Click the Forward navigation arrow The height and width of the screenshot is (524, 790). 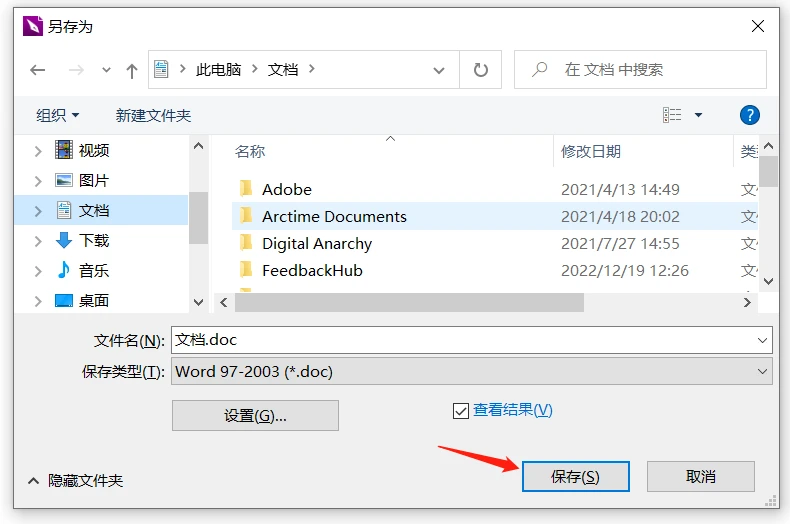[76, 70]
